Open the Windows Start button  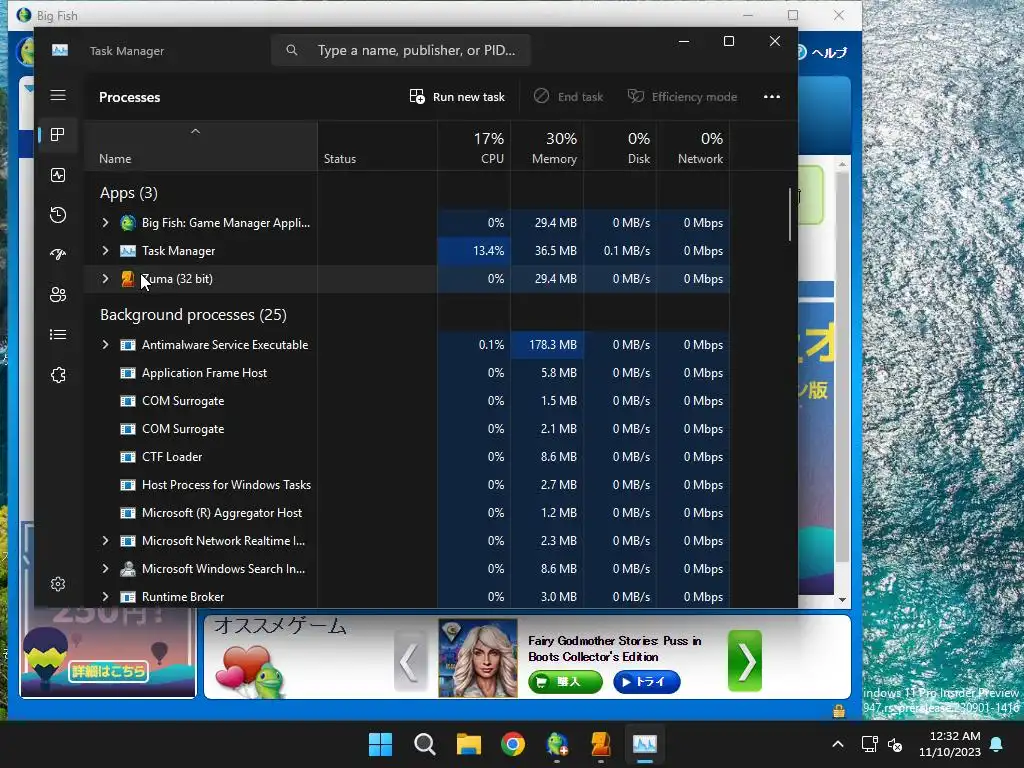tap(380, 744)
